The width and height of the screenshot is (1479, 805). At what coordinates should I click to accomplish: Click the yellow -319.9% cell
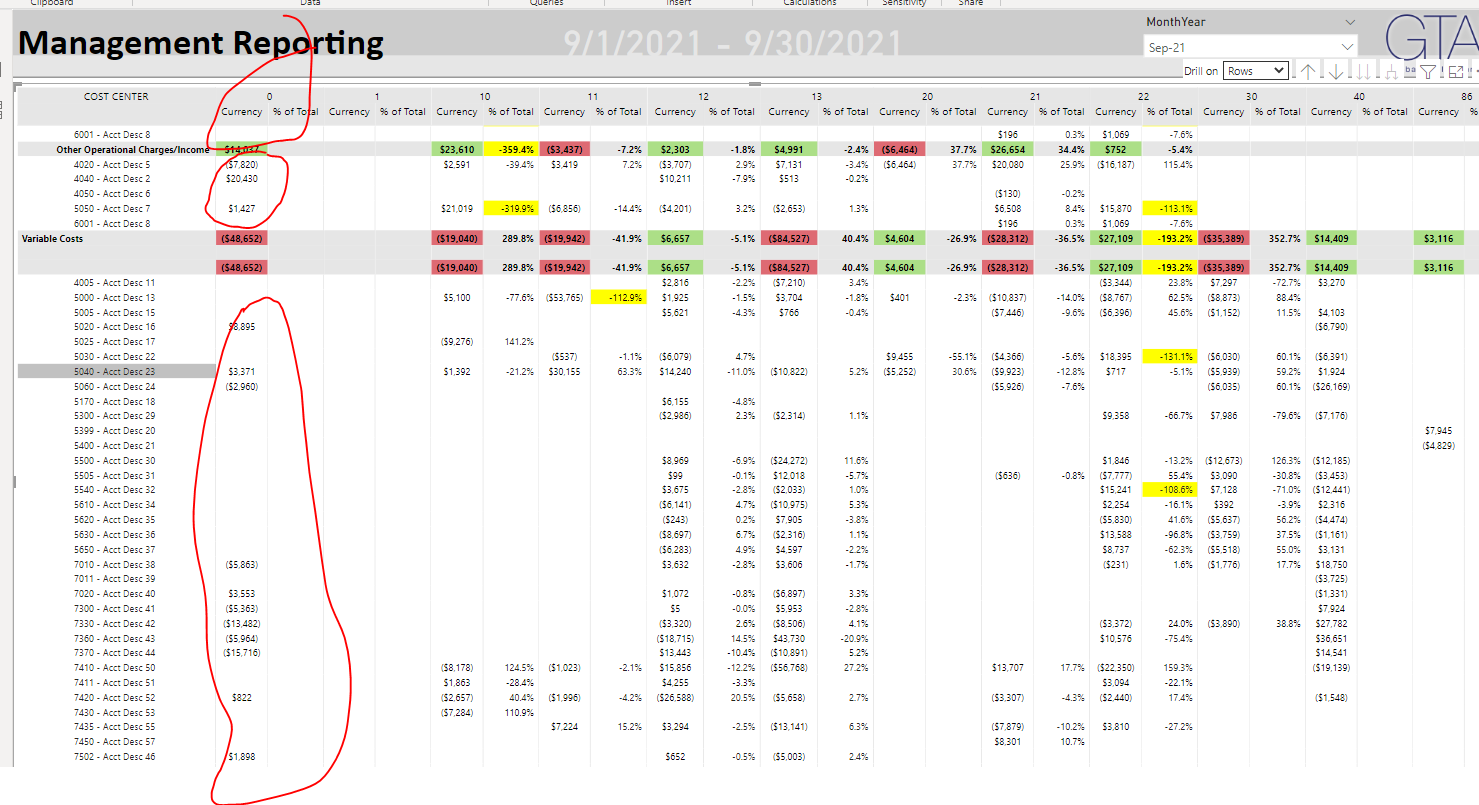(511, 209)
